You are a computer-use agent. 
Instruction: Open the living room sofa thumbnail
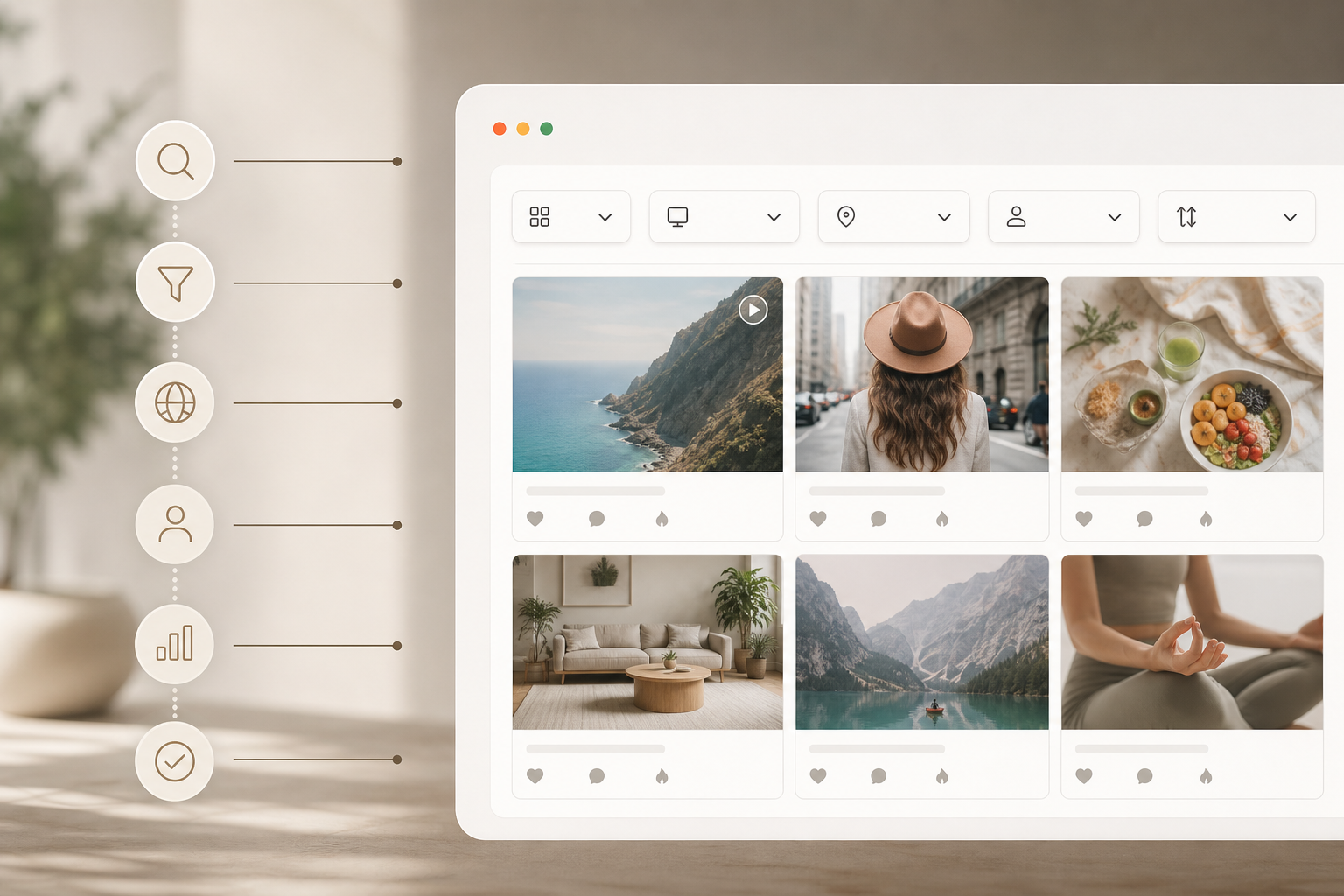647,642
